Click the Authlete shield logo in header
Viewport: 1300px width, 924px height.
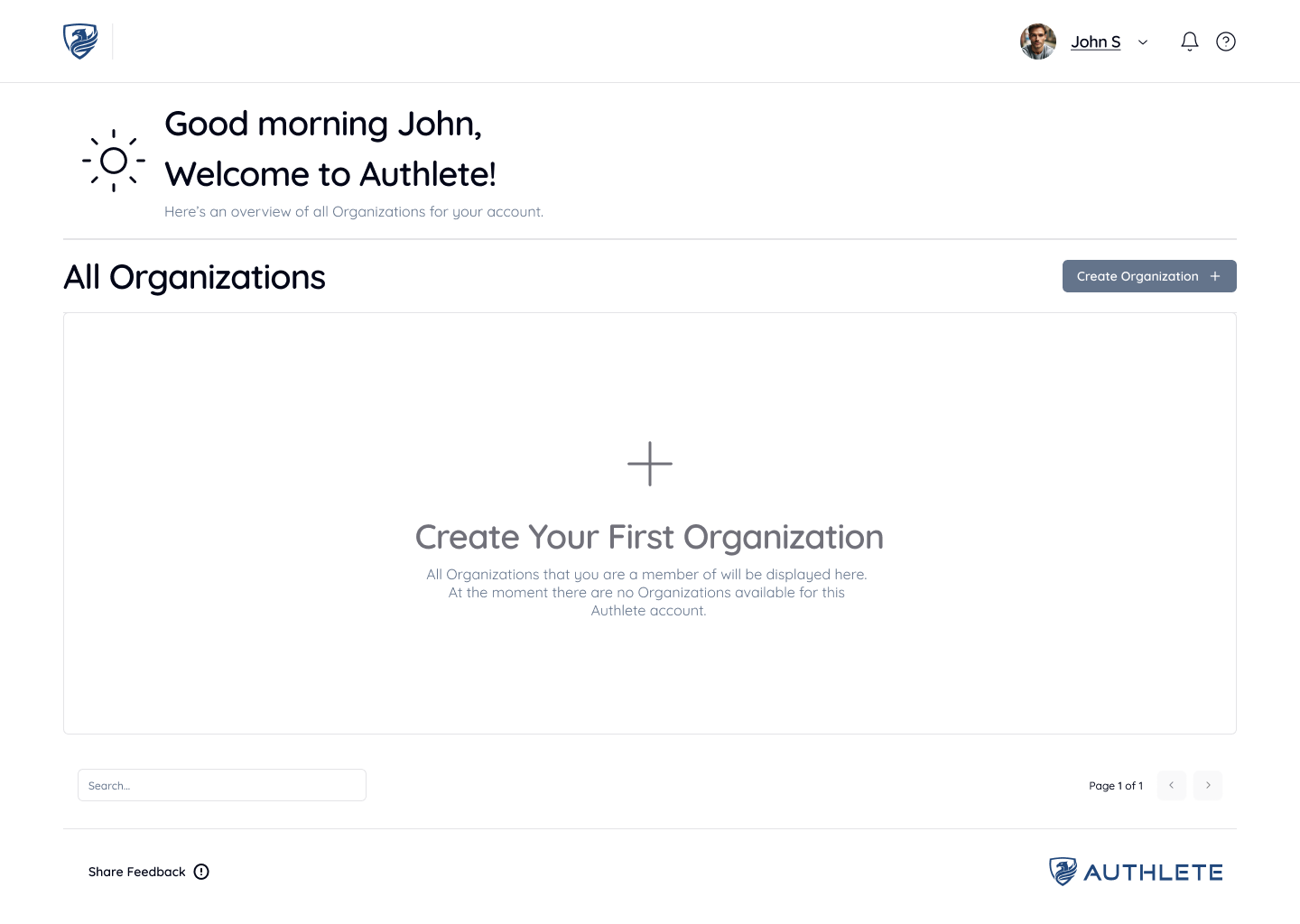tap(80, 42)
